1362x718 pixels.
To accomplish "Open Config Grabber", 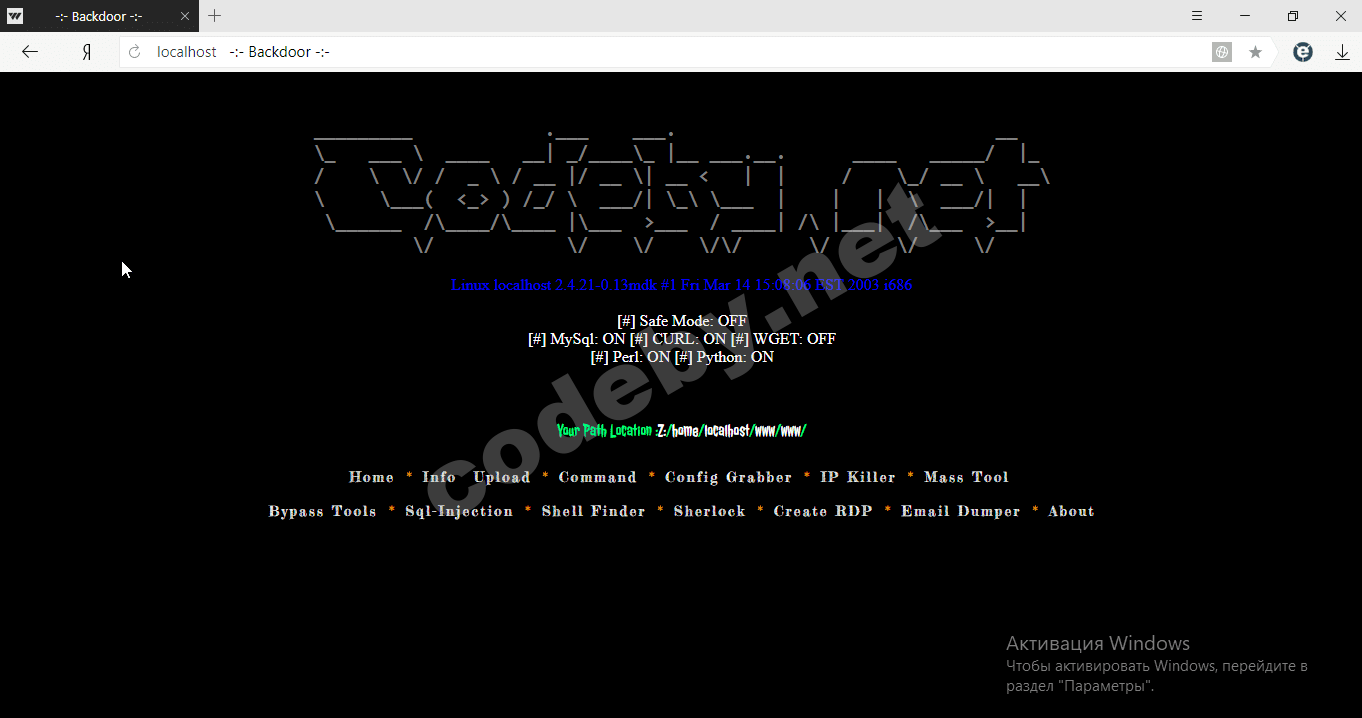I will coord(728,477).
